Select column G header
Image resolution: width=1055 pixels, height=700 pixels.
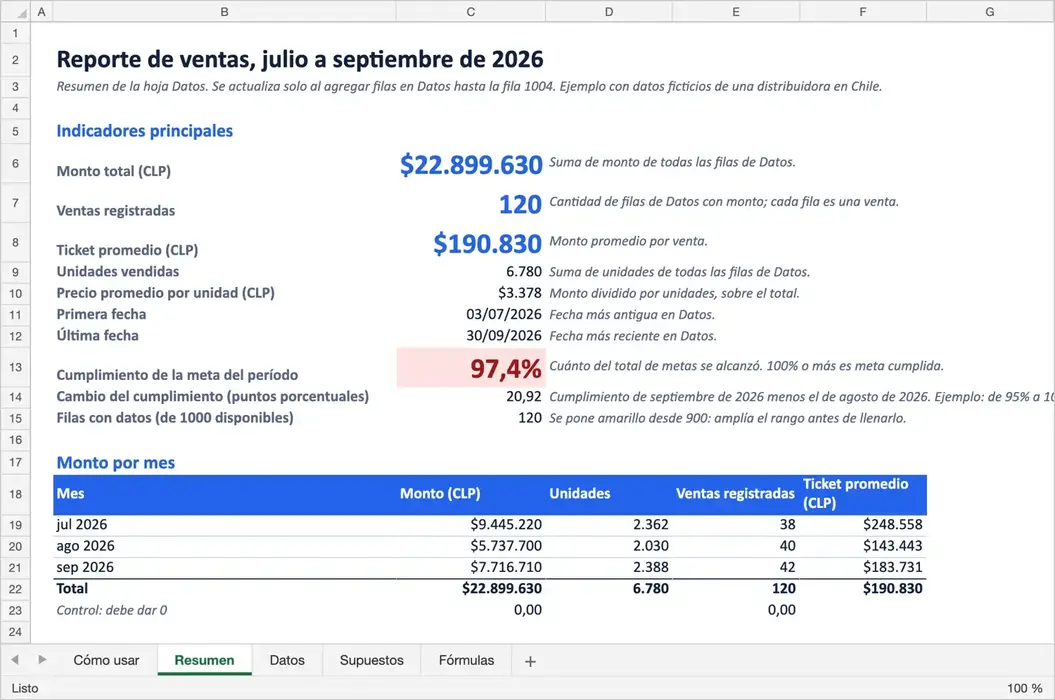(x=990, y=11)
